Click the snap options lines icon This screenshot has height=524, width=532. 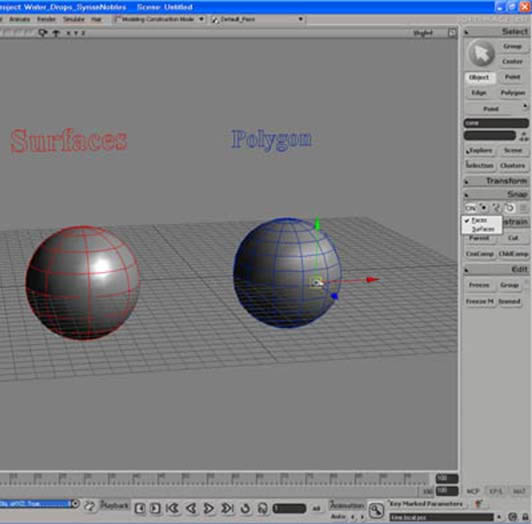(524, 208)
